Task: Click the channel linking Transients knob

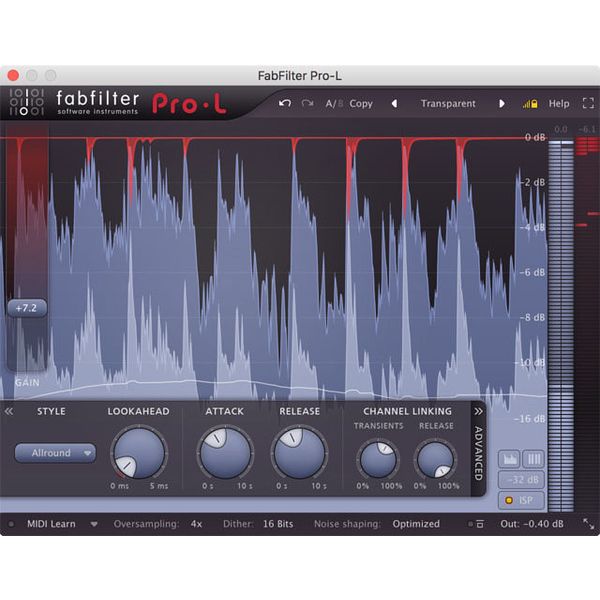Action: (x=378, y=459)
